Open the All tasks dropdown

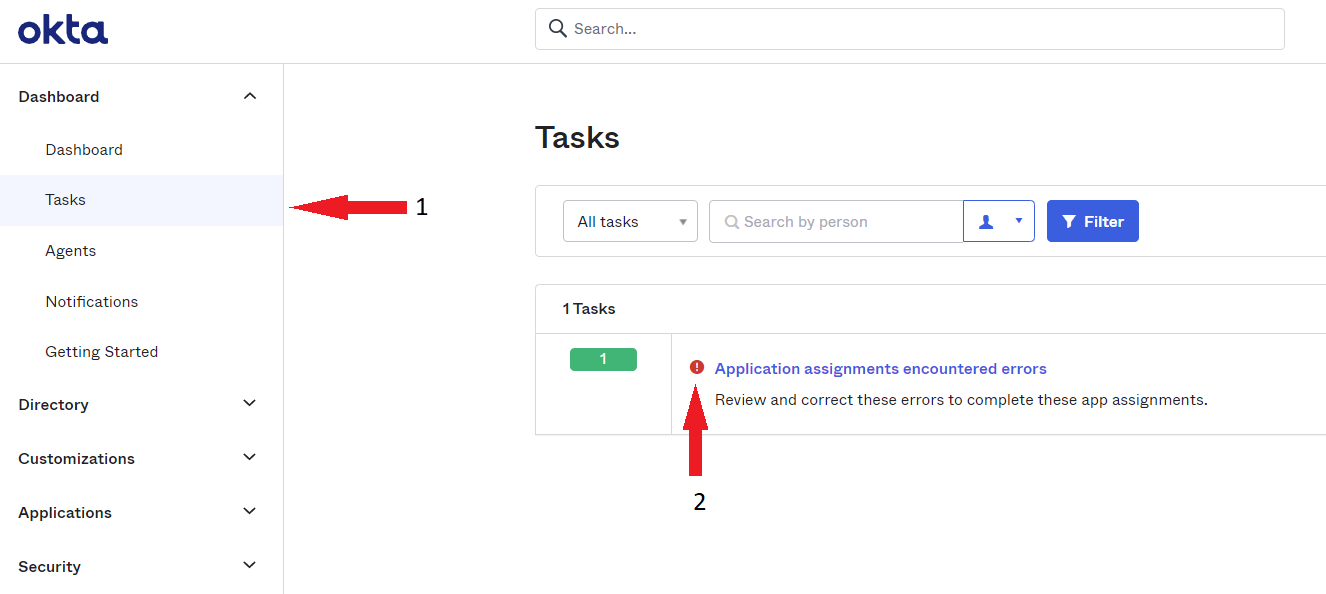tap(630, 221)
